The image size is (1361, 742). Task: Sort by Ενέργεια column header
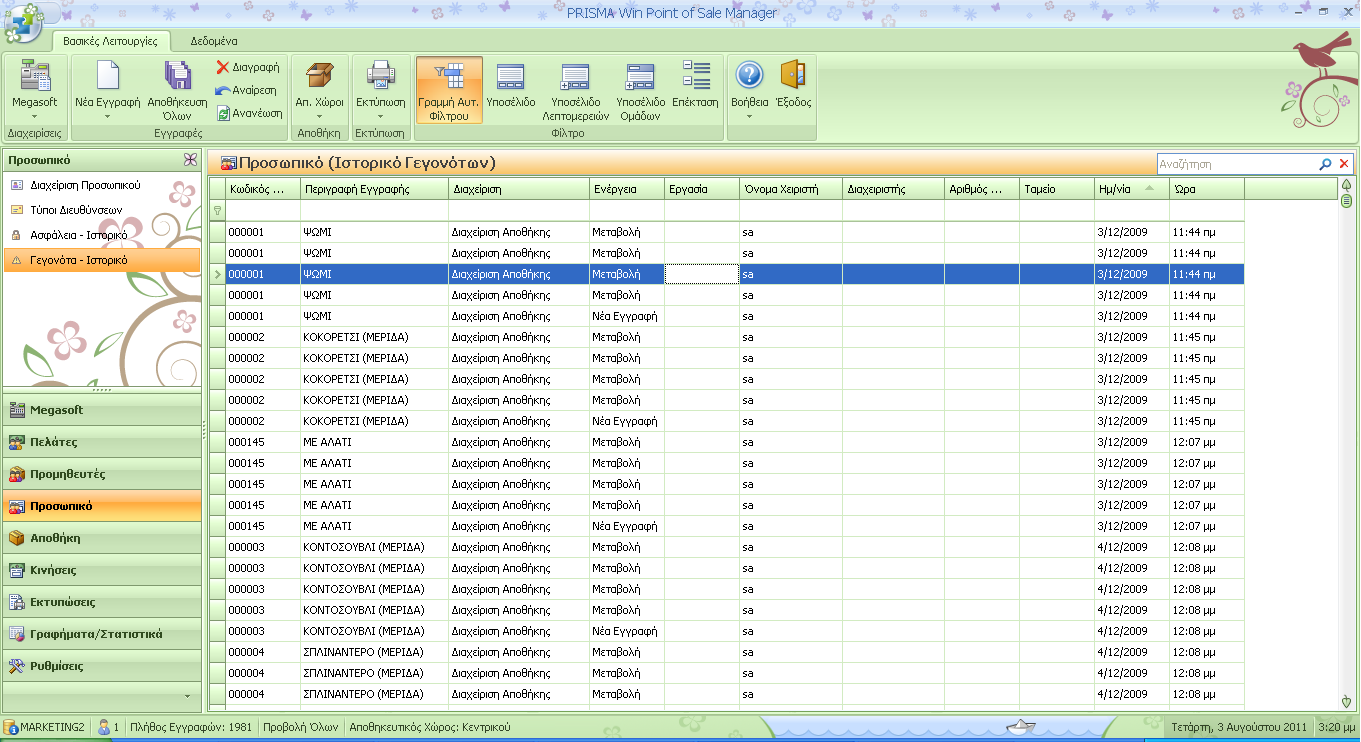click(x=626, y=188)
